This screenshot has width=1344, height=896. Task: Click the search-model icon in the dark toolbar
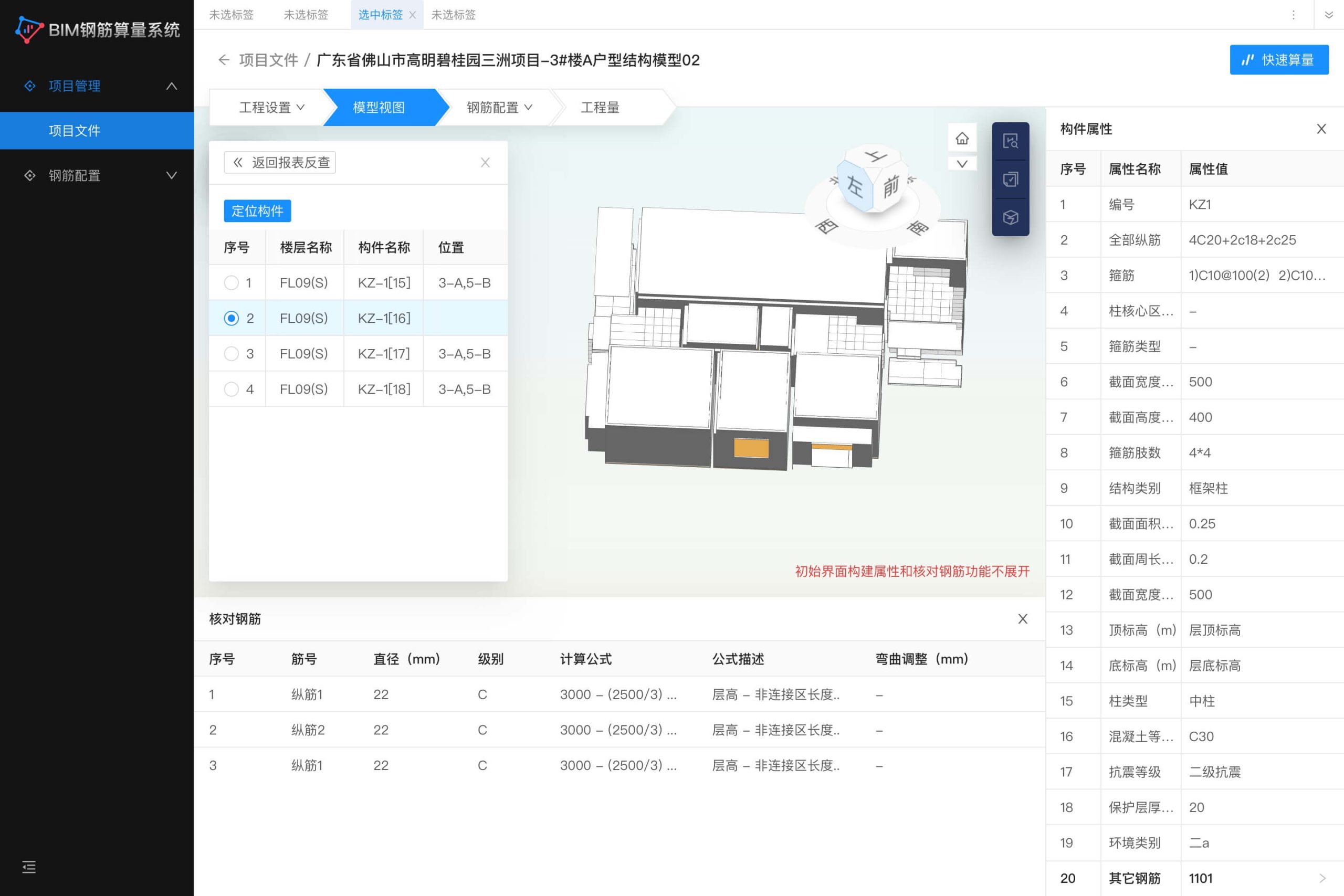[1010, 141]
